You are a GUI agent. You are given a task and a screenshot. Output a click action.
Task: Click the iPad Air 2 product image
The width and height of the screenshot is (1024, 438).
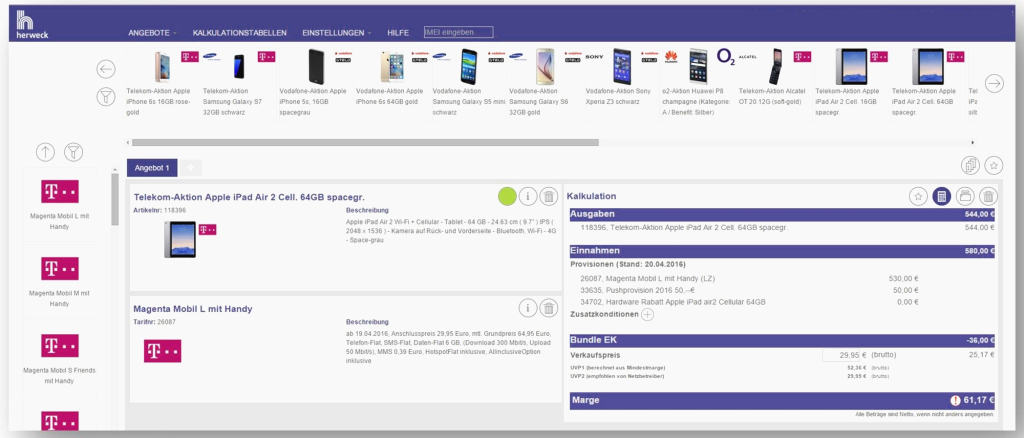click(x=180, y=239)
